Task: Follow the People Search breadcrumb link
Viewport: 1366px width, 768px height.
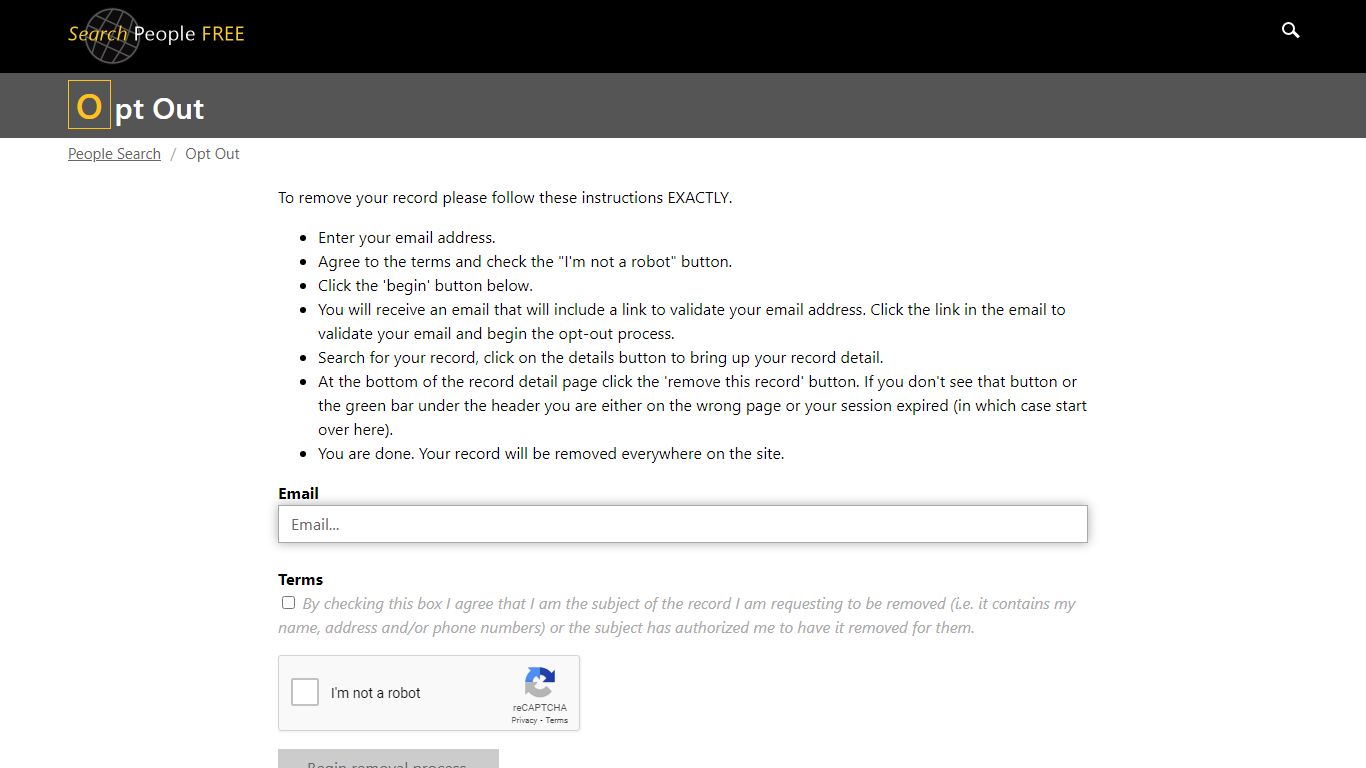Action: pos(114,154)
